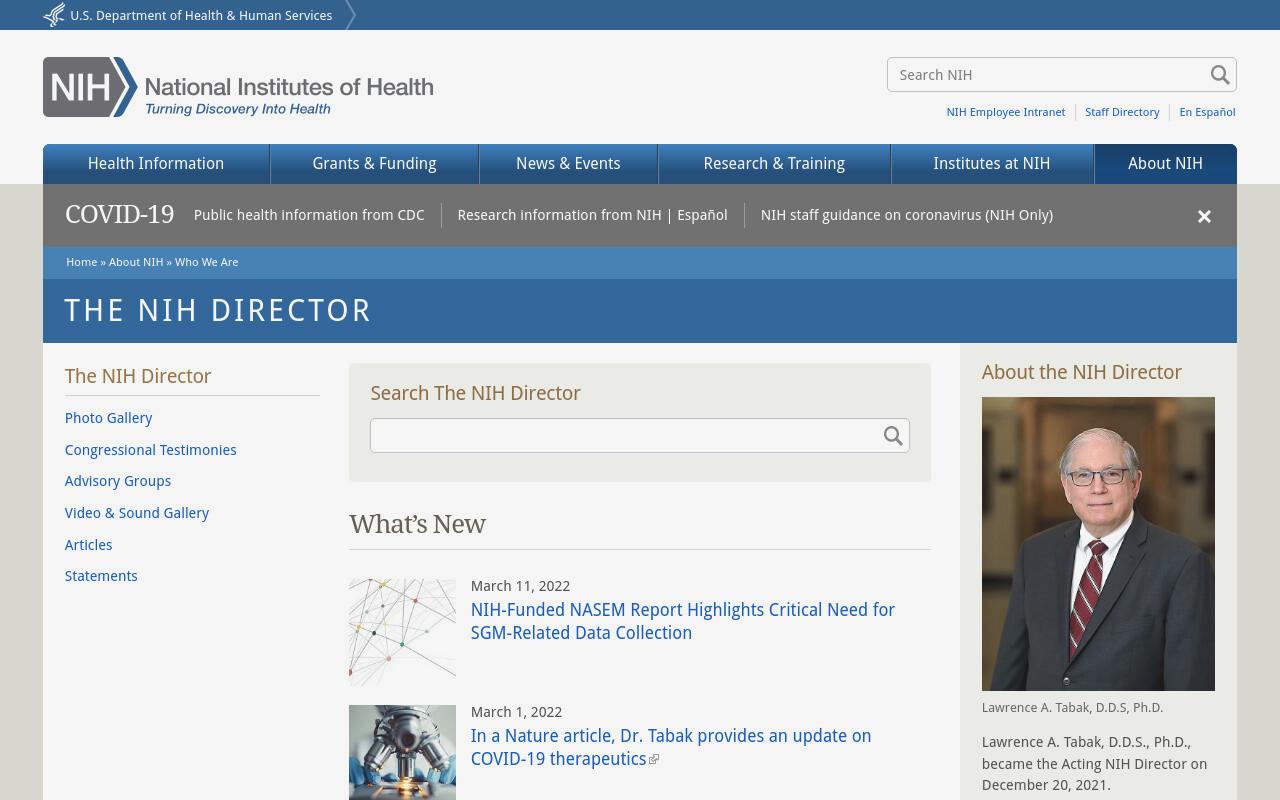Click the March 1, 2022 date
This screenshot has width=1280, height=800.
pyautogui.click(x=516, y=712)
